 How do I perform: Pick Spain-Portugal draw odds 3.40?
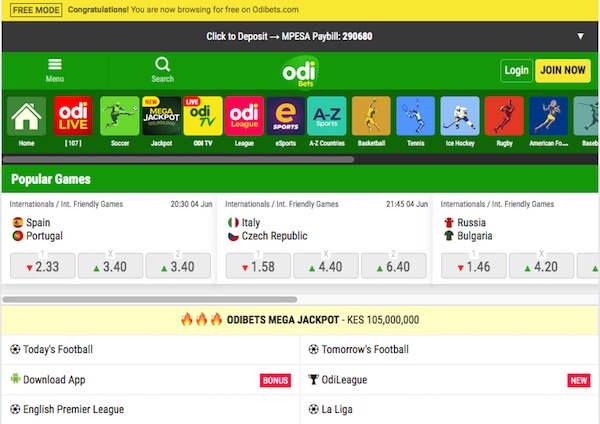click(110, 266)
